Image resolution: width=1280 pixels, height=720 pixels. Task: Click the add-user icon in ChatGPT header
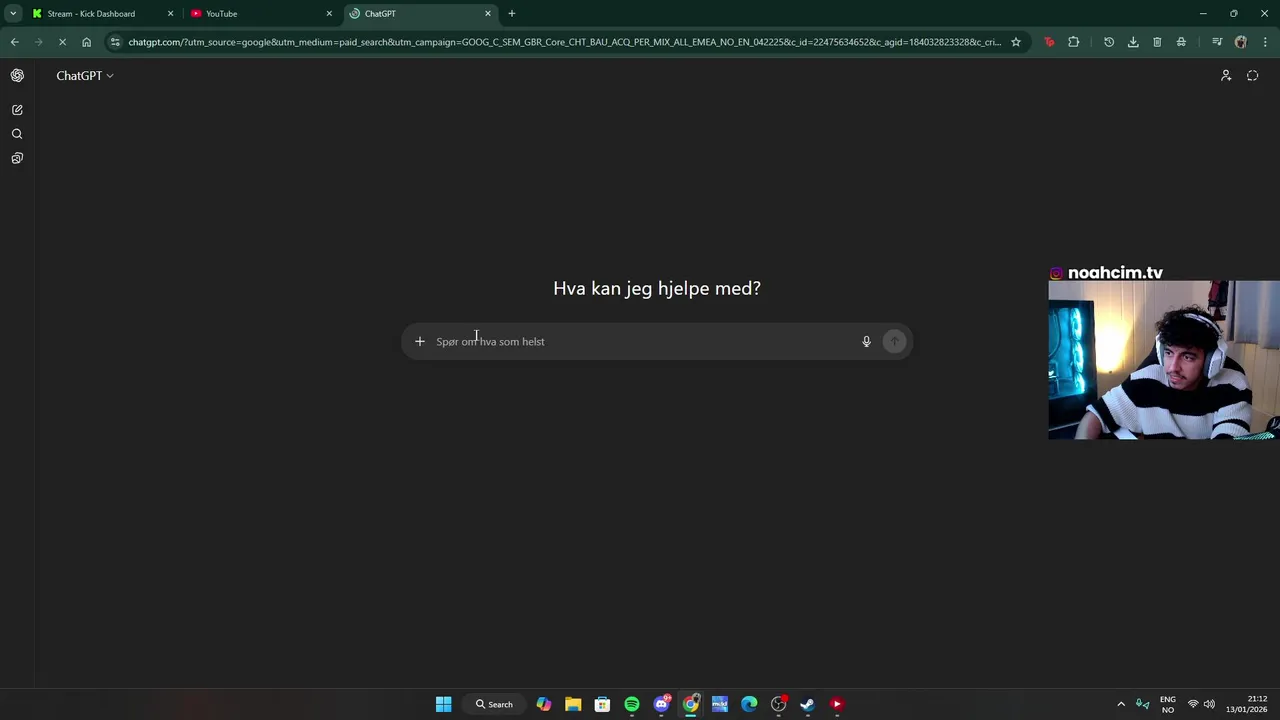point(1226,76)
